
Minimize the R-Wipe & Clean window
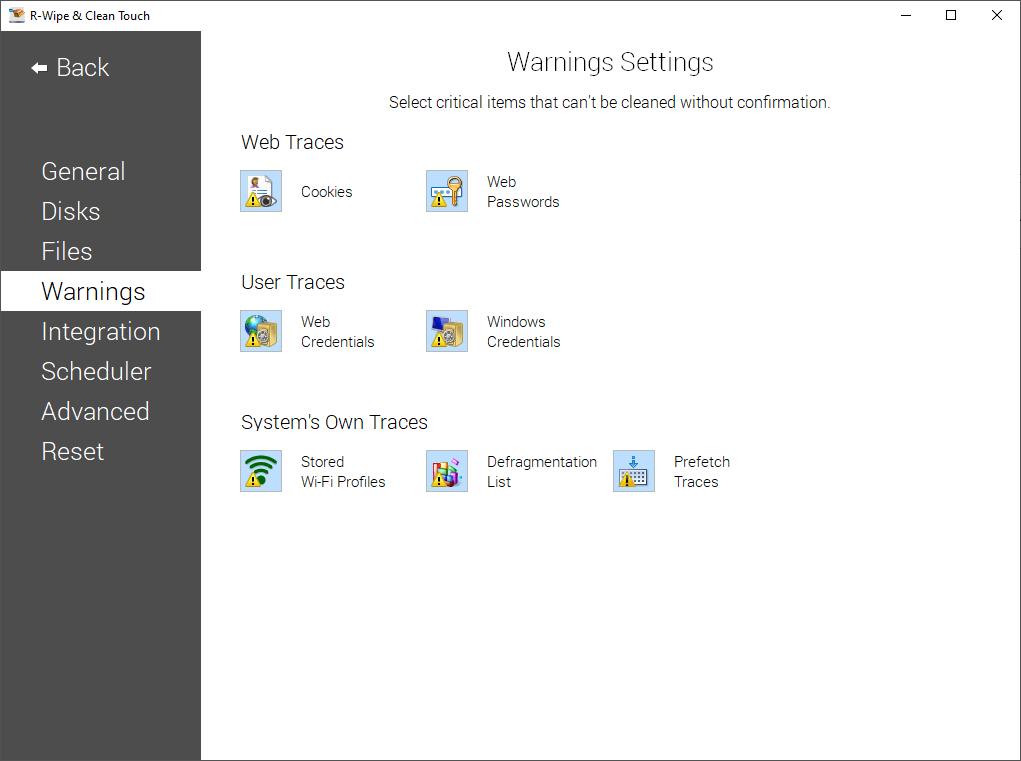pyautogui.click(x=906, y=15)
